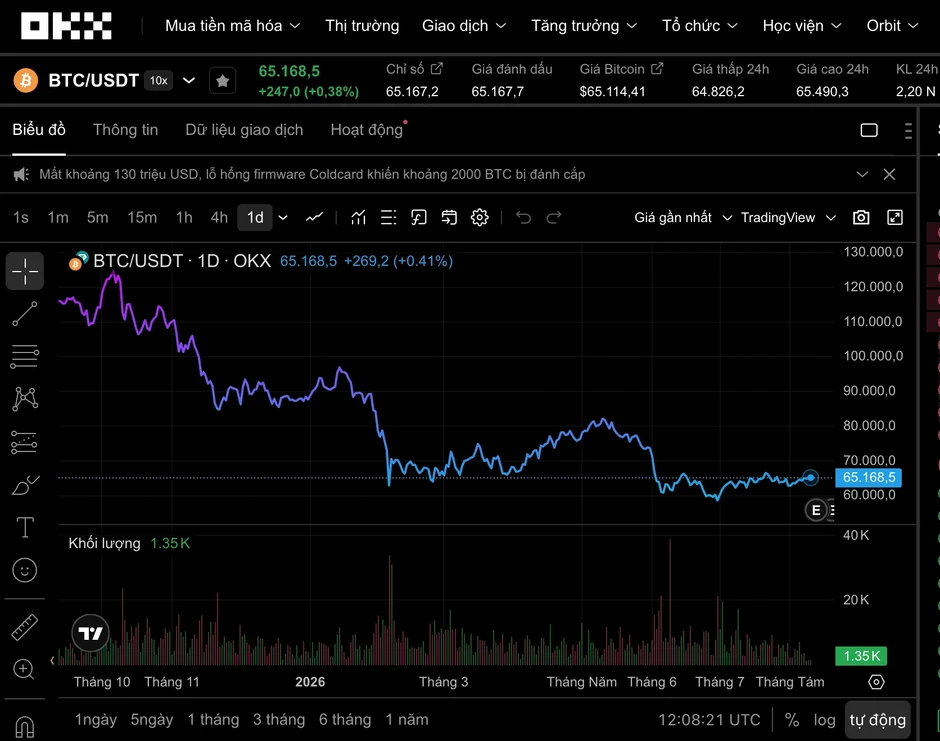Screen dimensions: 940x741
Task: Activate the zoom in tool
Action: coord(24,670)
